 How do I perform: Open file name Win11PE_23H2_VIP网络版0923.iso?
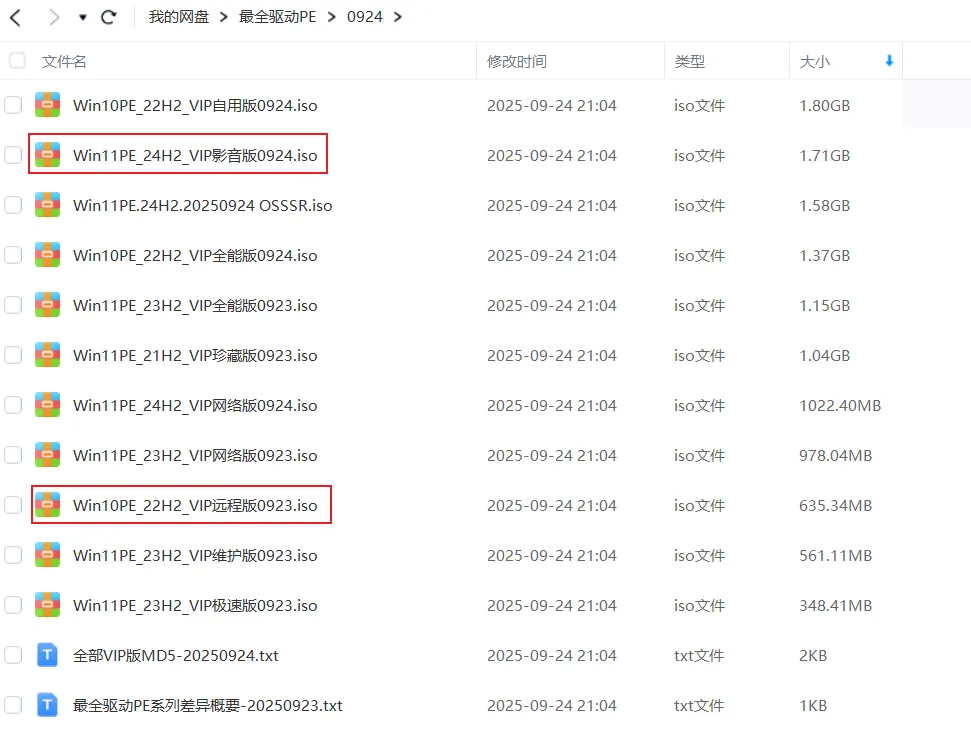195,455
